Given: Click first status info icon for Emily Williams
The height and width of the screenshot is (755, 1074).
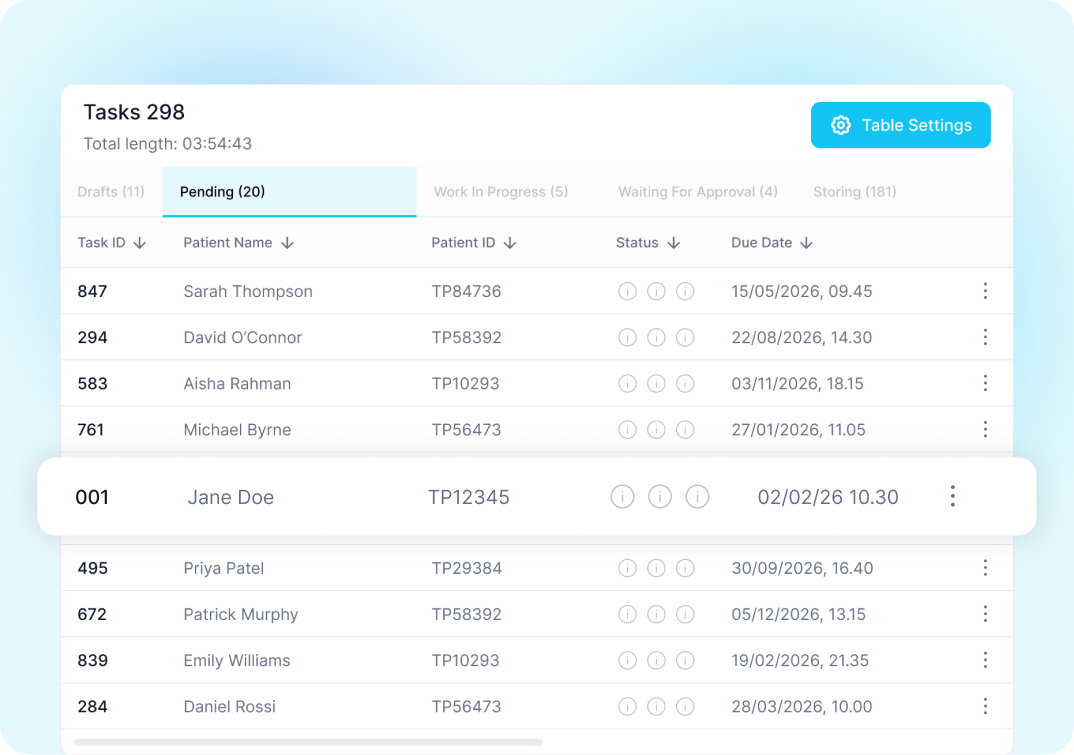Looking at the screenshot, I should tap(627, 660).
